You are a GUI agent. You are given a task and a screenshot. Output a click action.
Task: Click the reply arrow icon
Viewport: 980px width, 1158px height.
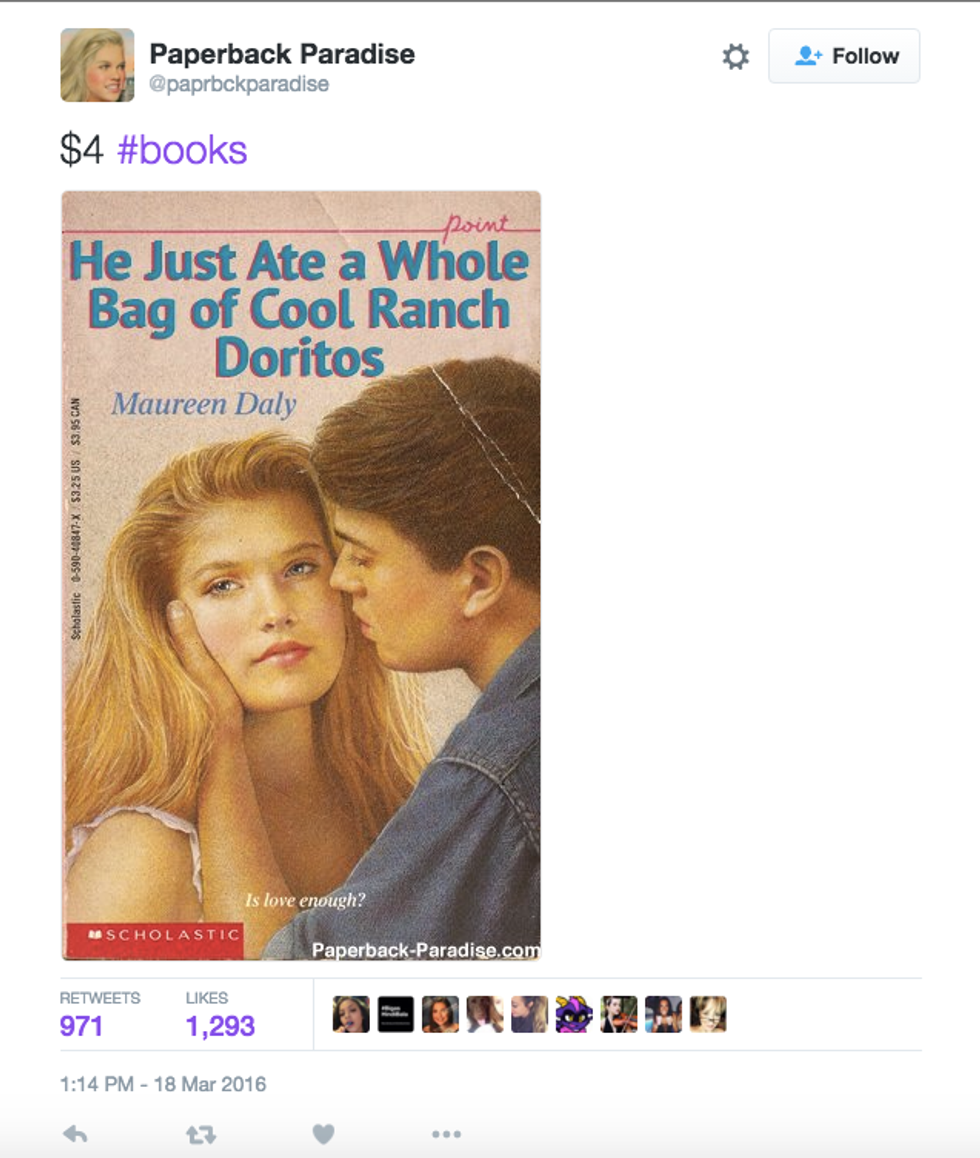(x=75, y=1134)
